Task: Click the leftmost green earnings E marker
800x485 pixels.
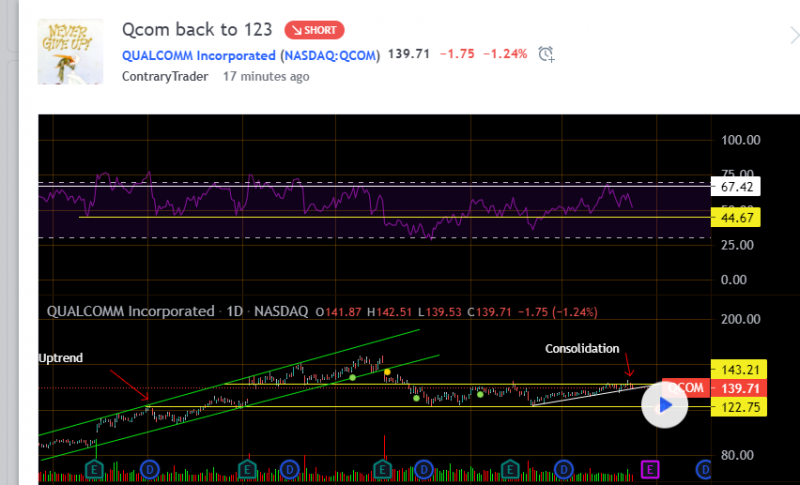Action: point(96,468)
